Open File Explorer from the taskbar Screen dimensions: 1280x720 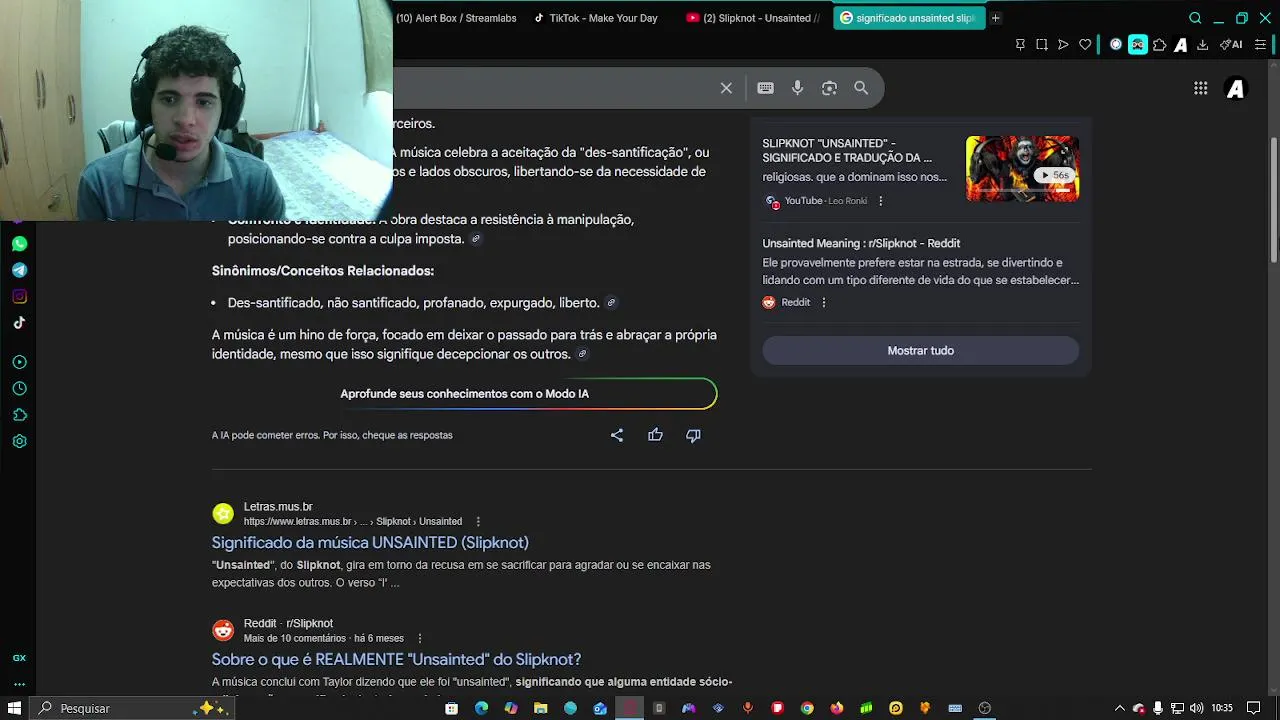coord(540,708)
